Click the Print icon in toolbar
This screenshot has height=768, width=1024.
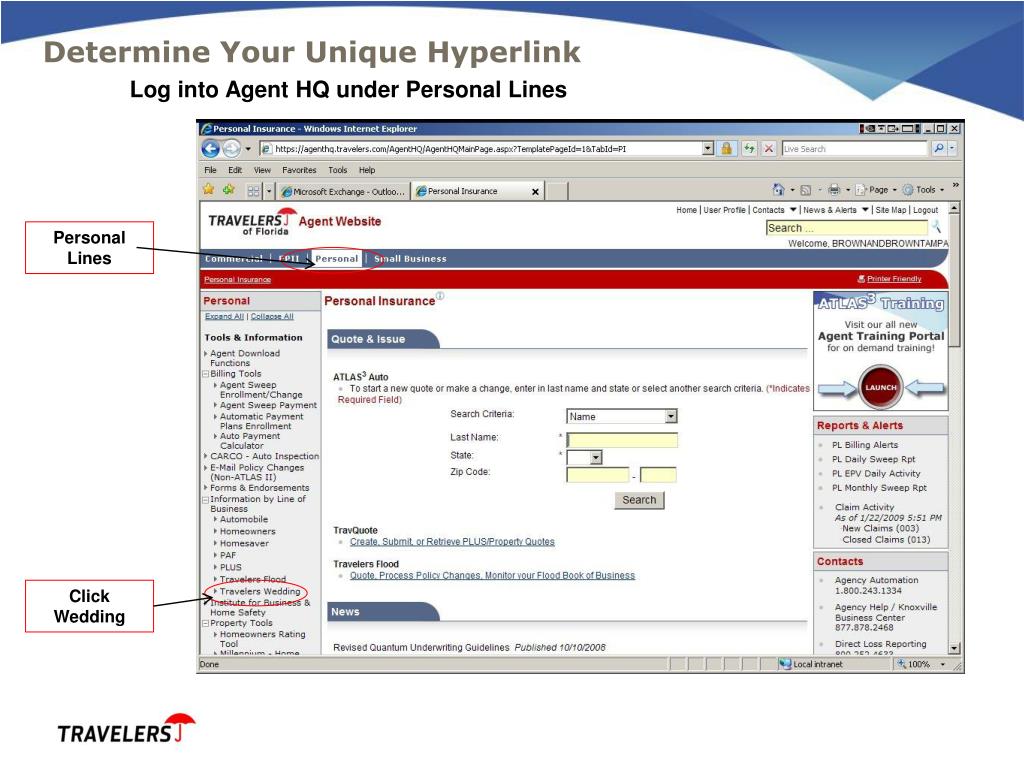(834, 190)
